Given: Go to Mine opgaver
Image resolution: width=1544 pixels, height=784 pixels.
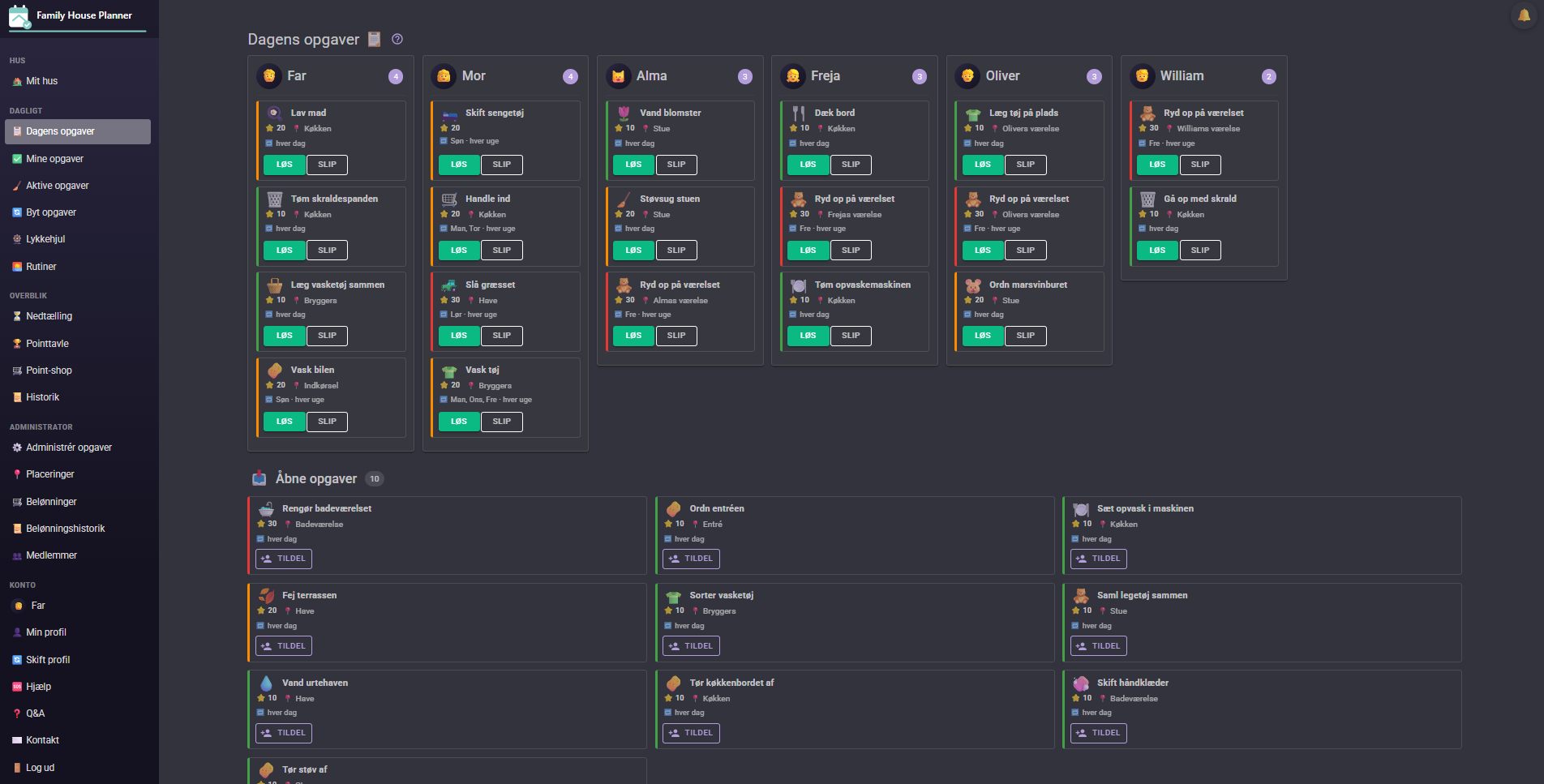Looking at the screenshot, I should pyautogui.click(x=78, y=159).
